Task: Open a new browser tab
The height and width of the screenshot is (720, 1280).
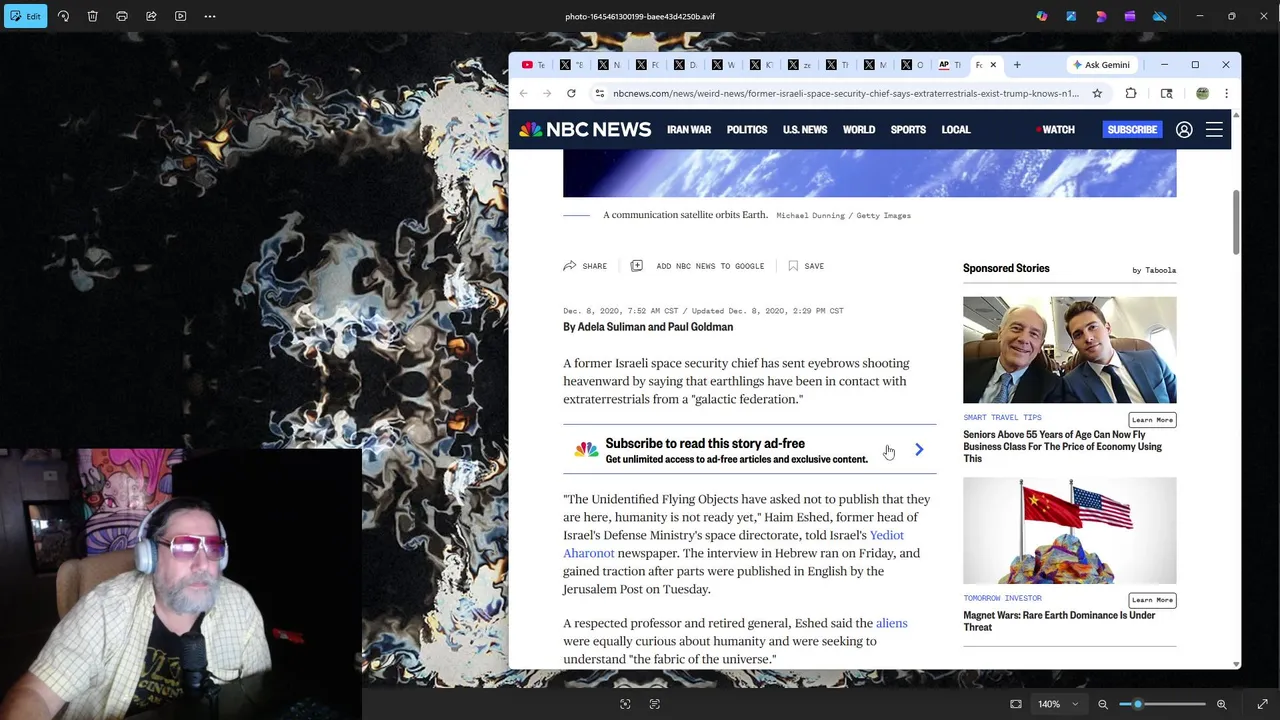Action: 1017,65
